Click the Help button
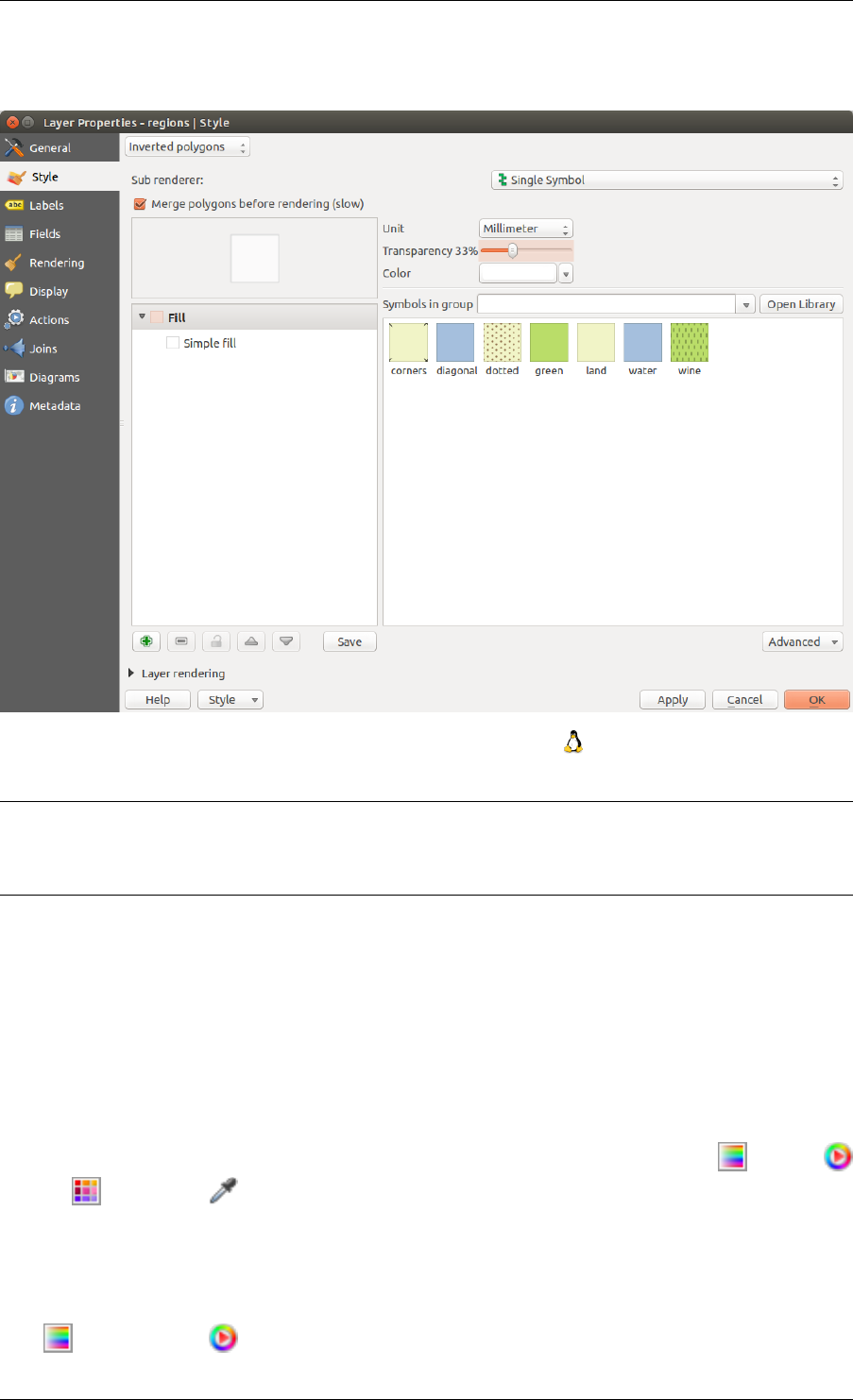This screenshot has height=1400, width=853. (158, 700)
